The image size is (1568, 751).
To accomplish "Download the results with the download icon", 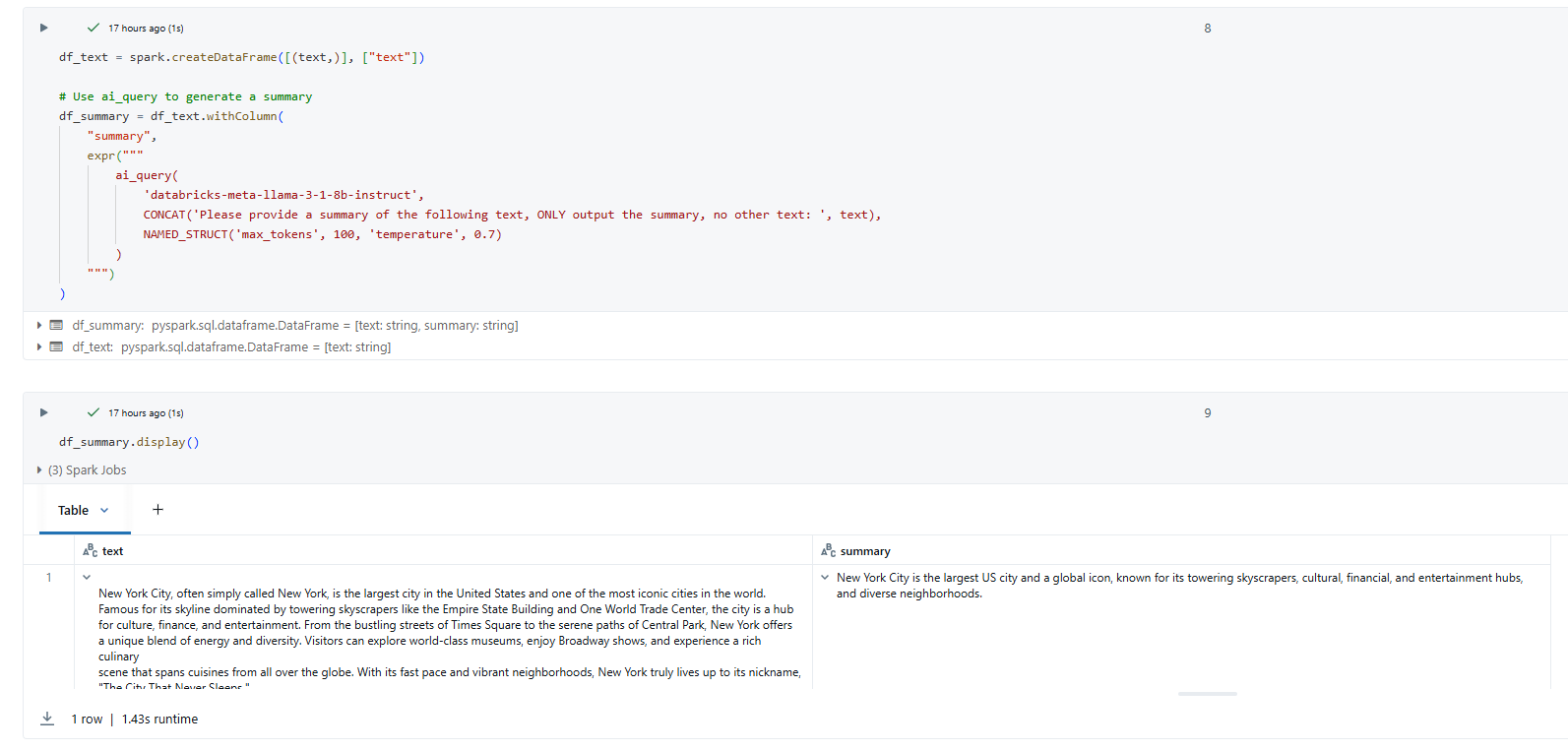I will tap(47, 719).
